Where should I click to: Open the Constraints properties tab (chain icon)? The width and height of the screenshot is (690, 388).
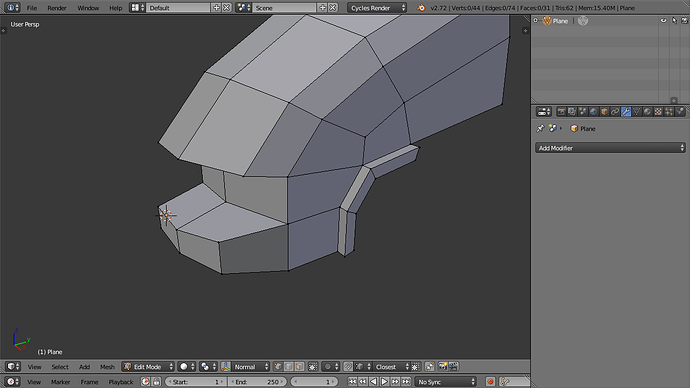coord(615,112)
